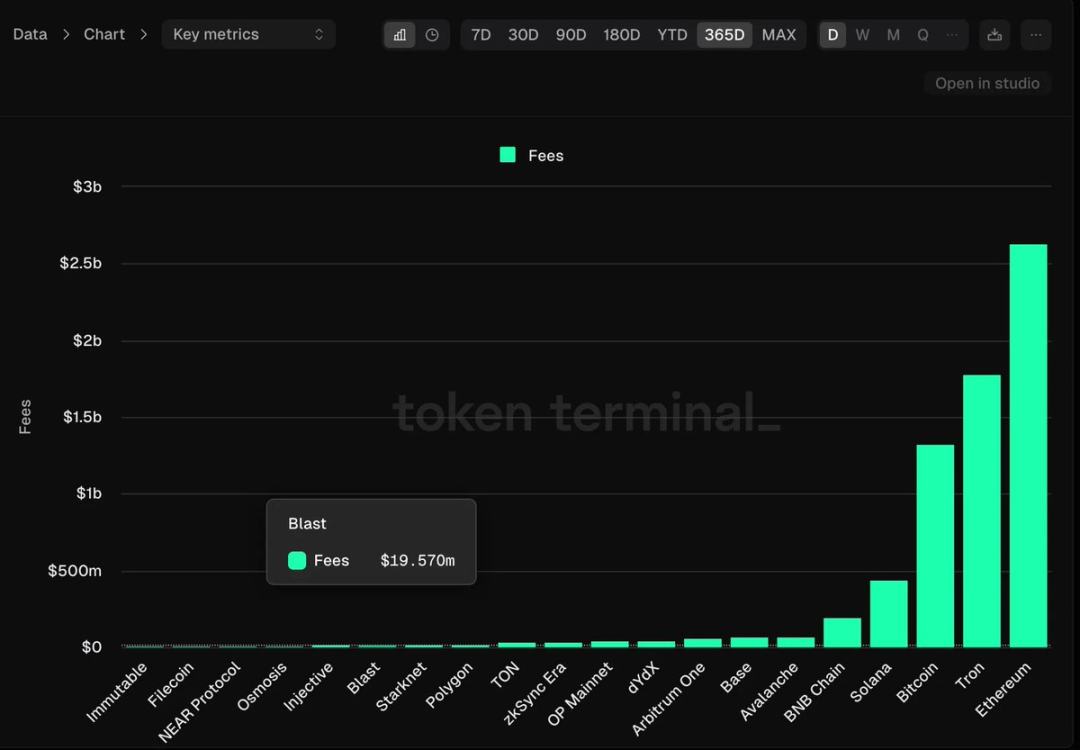Switch to the clock time-series view icon
1080x750 pixels.
432,35
